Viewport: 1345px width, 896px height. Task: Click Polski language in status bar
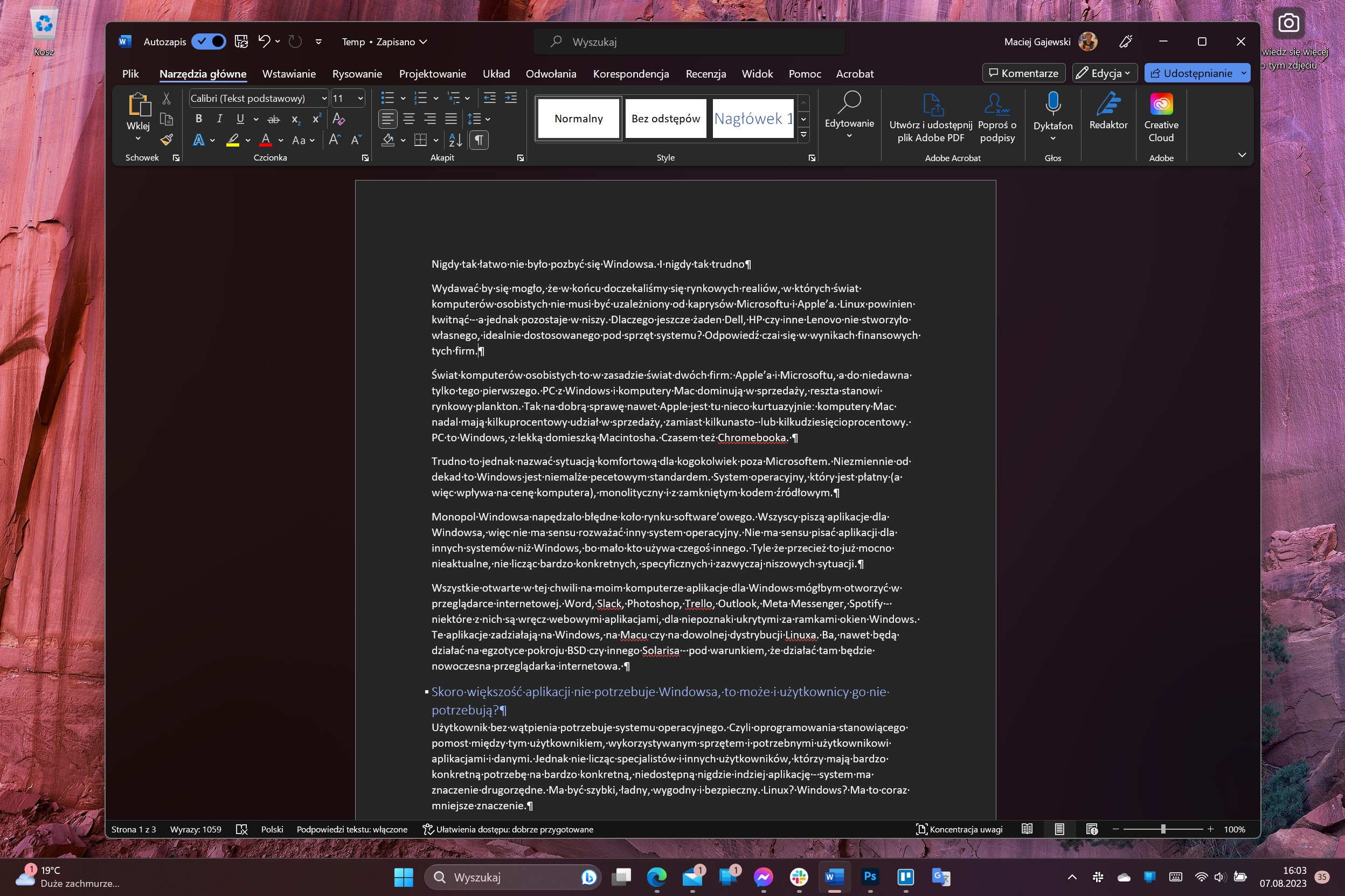click(x=272, y=829)
